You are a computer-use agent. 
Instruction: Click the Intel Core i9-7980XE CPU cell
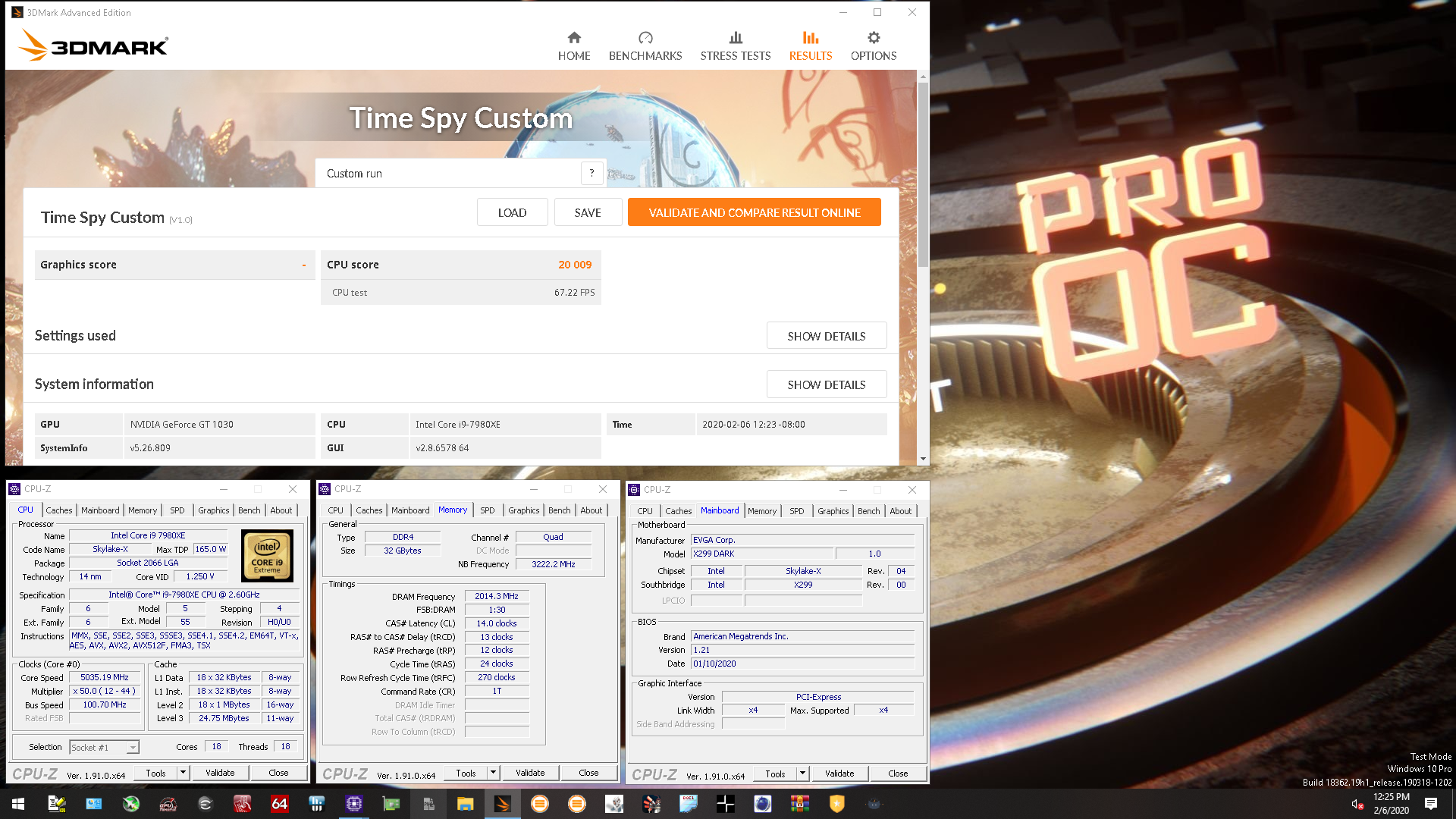pos(504,425)
